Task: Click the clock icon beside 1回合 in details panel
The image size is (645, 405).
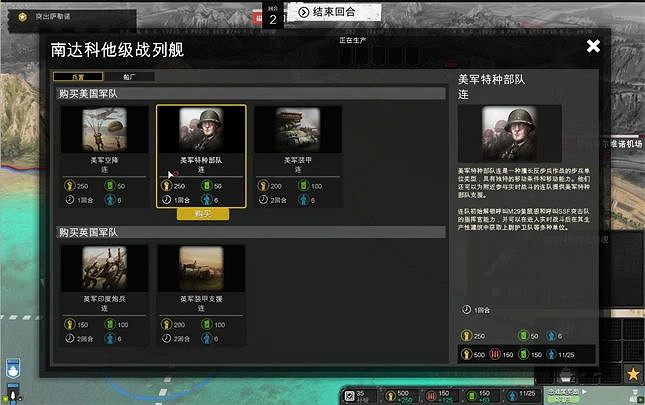Action: point(466,310)
